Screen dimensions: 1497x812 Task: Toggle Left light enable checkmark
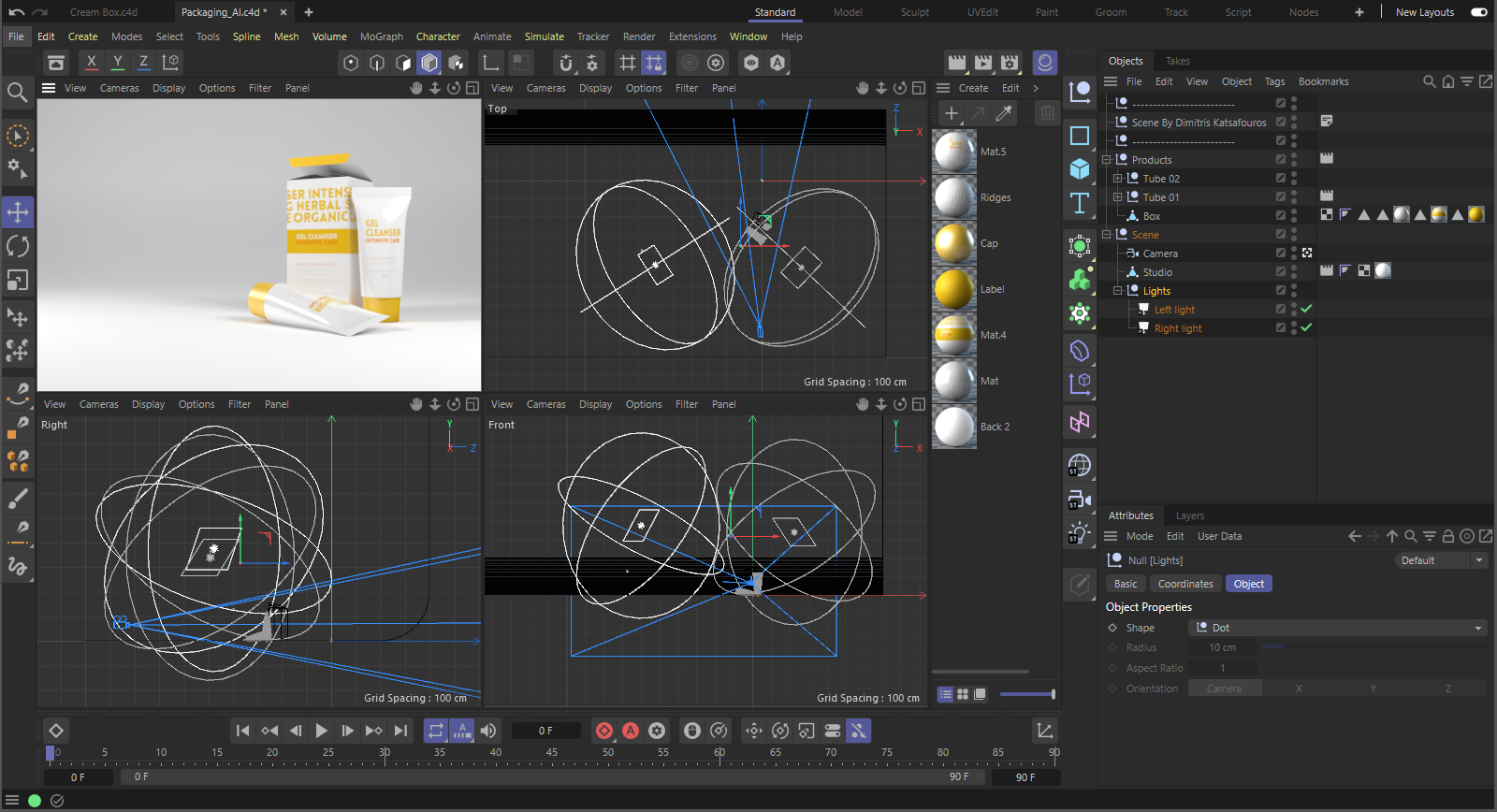tap(1306, 309)
